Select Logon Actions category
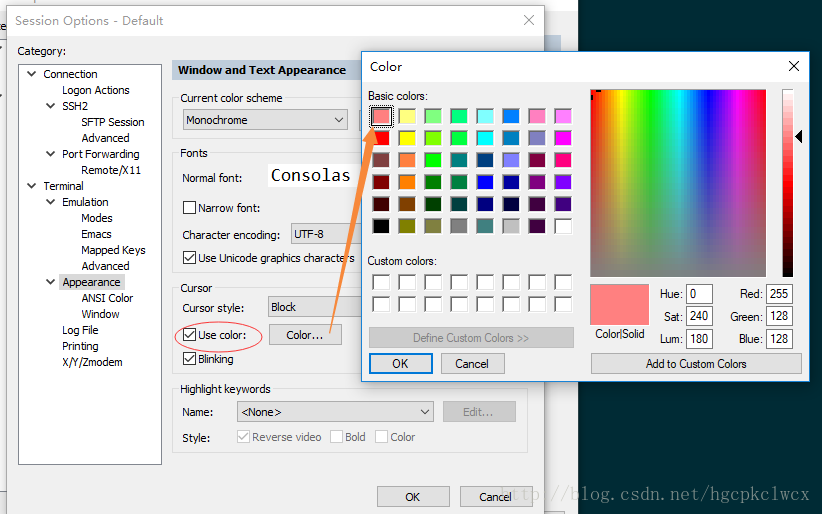 coord(95,90)
